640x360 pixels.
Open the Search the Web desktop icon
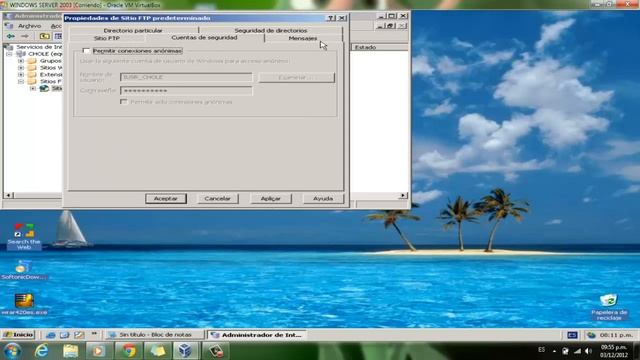[24, 236]
